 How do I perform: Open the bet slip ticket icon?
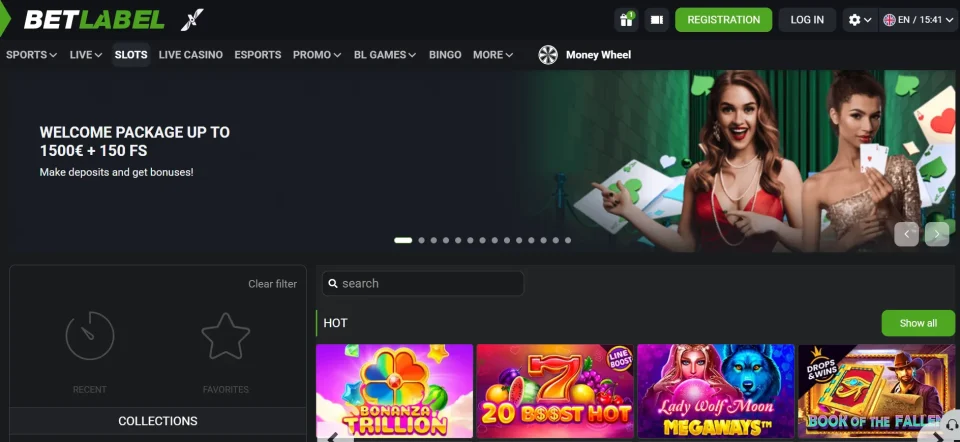[x=657, y=20]
